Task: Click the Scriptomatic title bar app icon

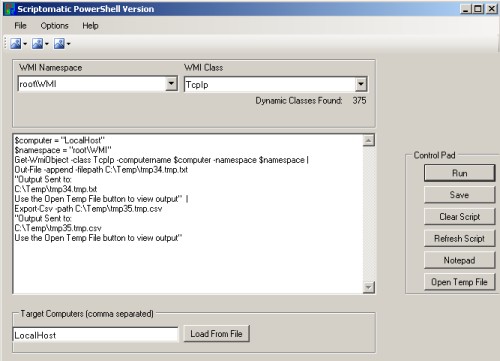Action: coord(10,9)
